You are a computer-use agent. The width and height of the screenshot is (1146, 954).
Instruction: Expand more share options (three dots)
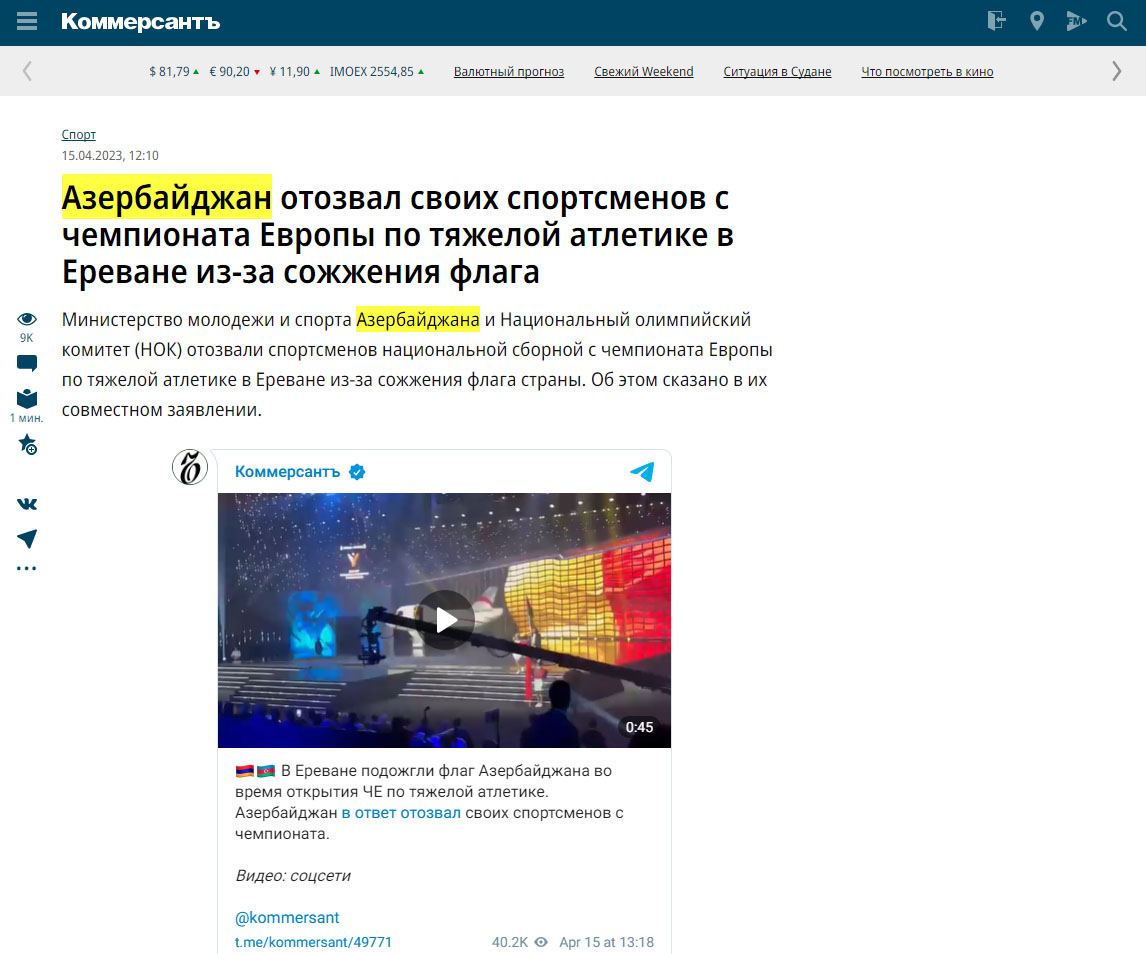27,569
